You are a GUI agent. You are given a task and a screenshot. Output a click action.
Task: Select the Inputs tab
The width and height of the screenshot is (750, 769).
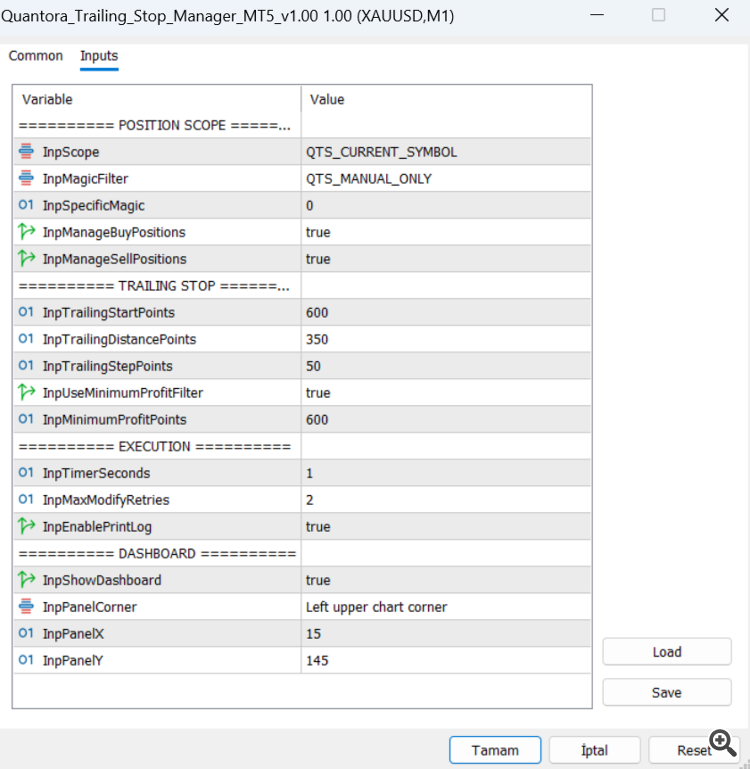pos(99,56)
